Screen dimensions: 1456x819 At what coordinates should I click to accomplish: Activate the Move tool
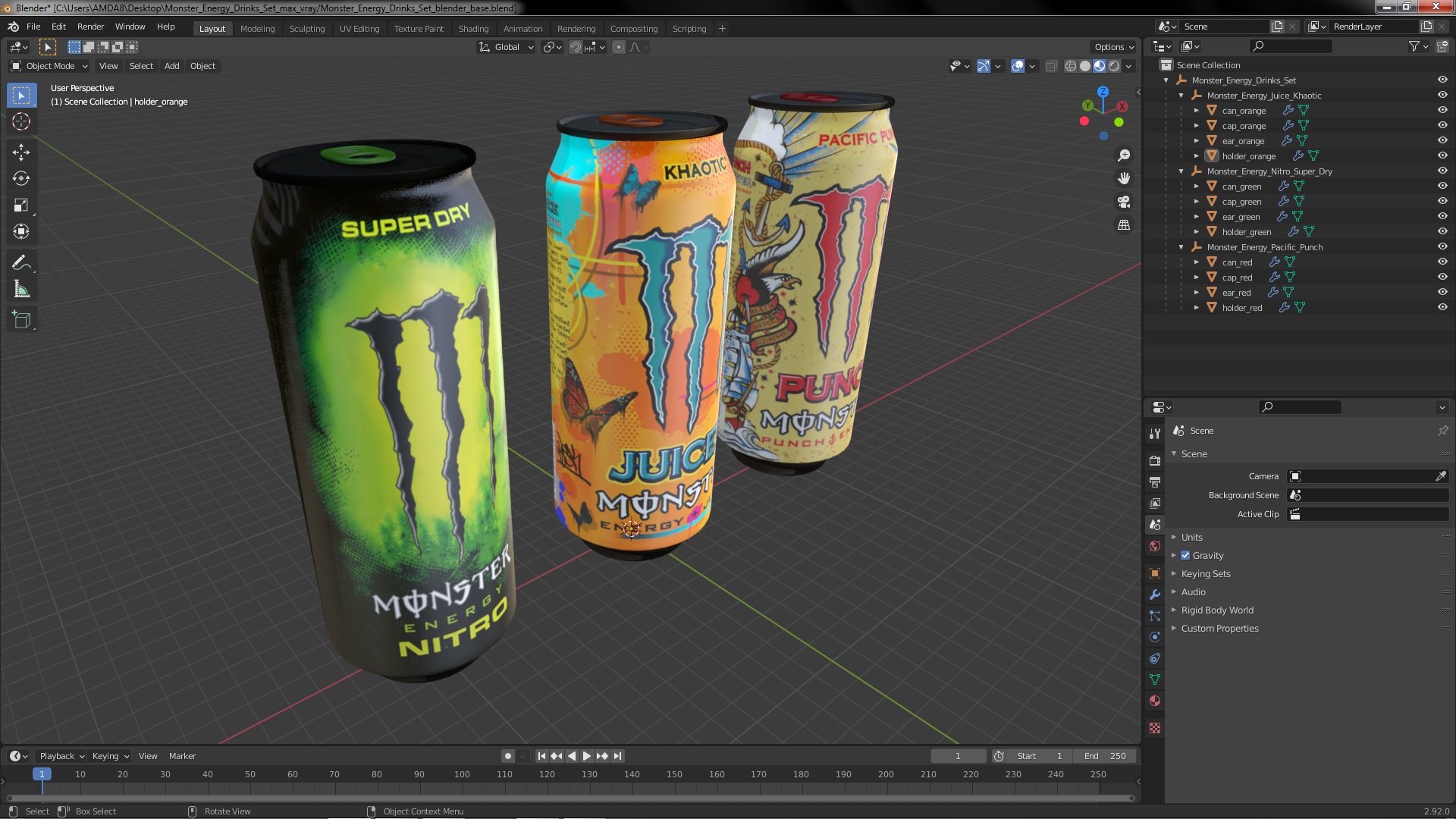(x=21, y=152)
